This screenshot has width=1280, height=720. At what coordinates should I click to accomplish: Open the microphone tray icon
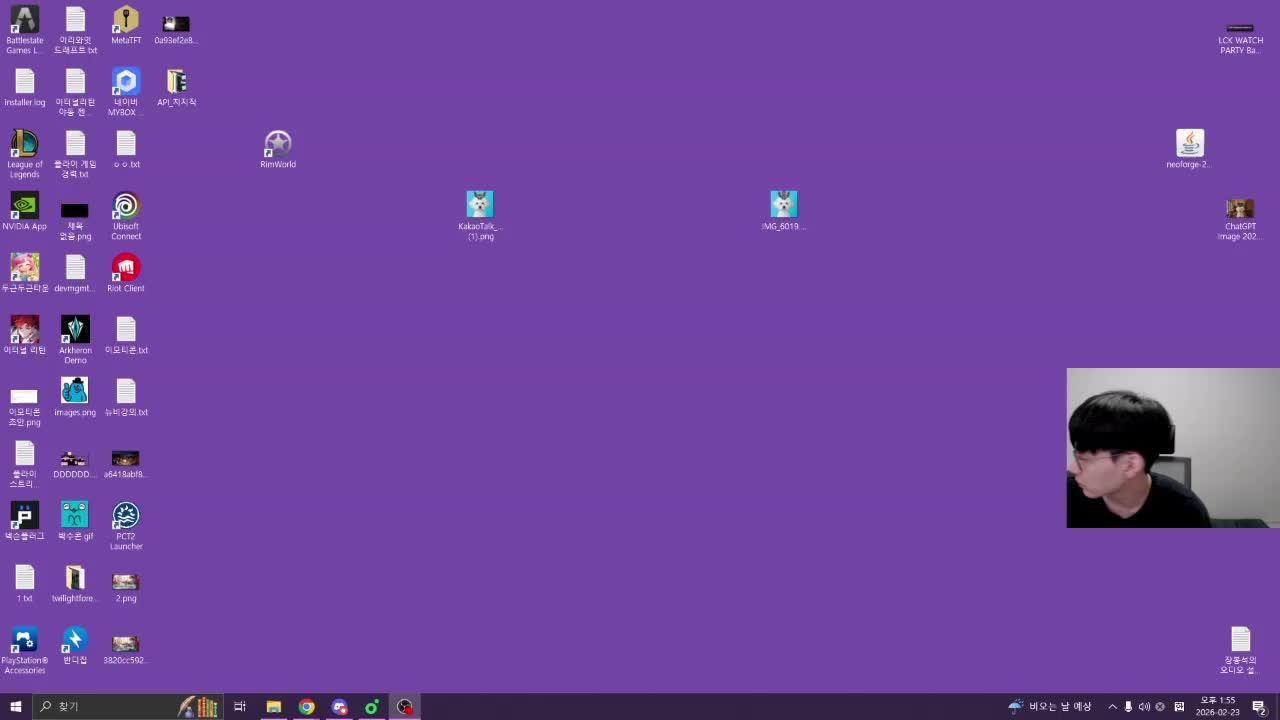(1129, 707)
